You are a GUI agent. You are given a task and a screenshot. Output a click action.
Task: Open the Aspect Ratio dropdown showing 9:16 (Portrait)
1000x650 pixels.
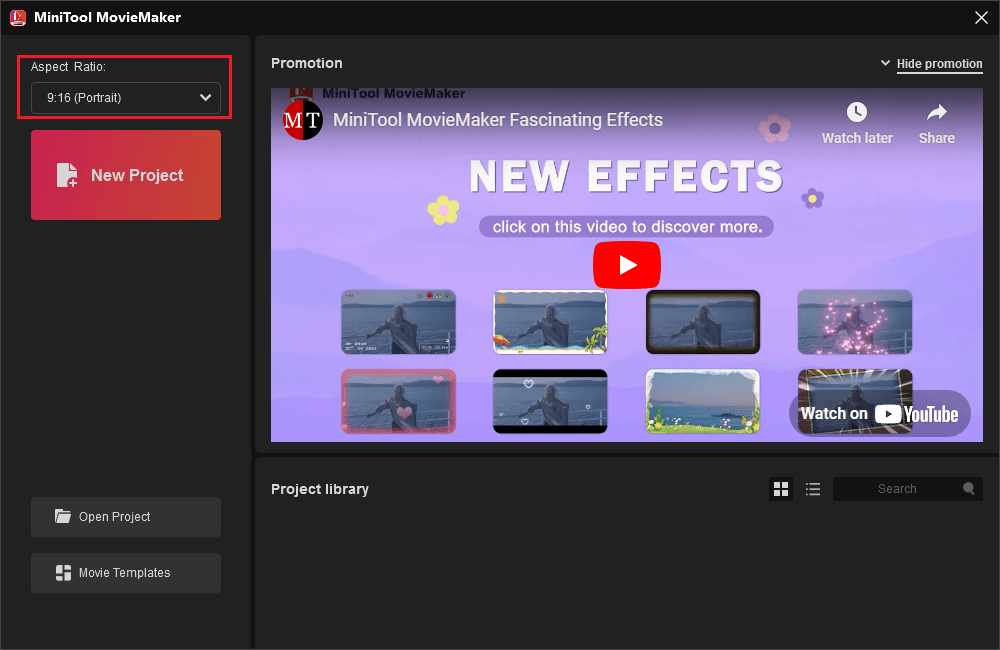(126, 98)
